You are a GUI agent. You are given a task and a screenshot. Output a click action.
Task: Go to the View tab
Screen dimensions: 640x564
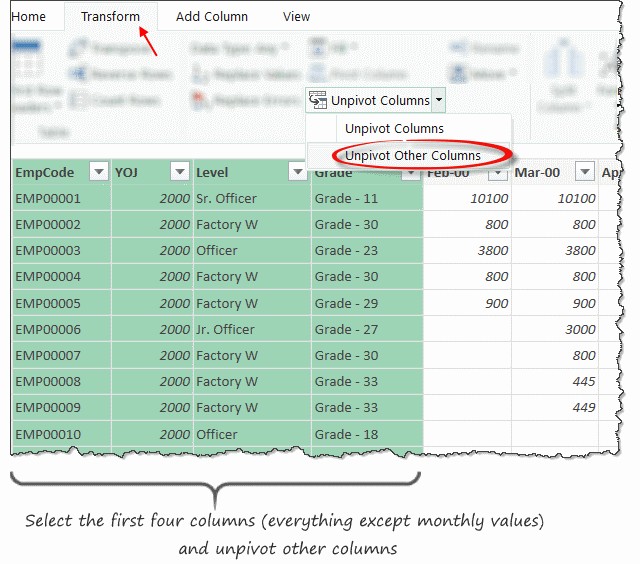click(x=296, y=16)
